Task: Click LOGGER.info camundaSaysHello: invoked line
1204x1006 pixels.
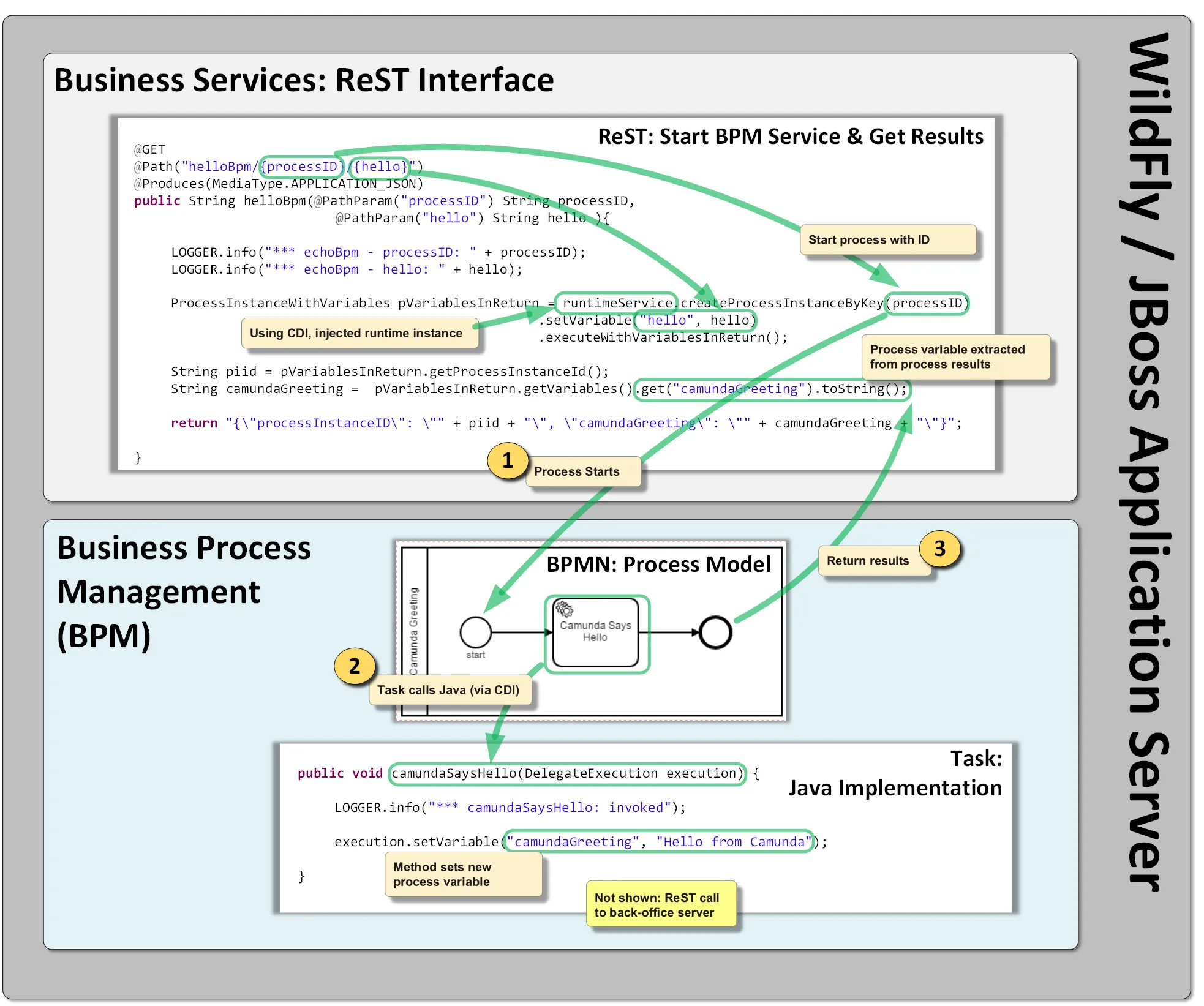Action: coord(510,808)
